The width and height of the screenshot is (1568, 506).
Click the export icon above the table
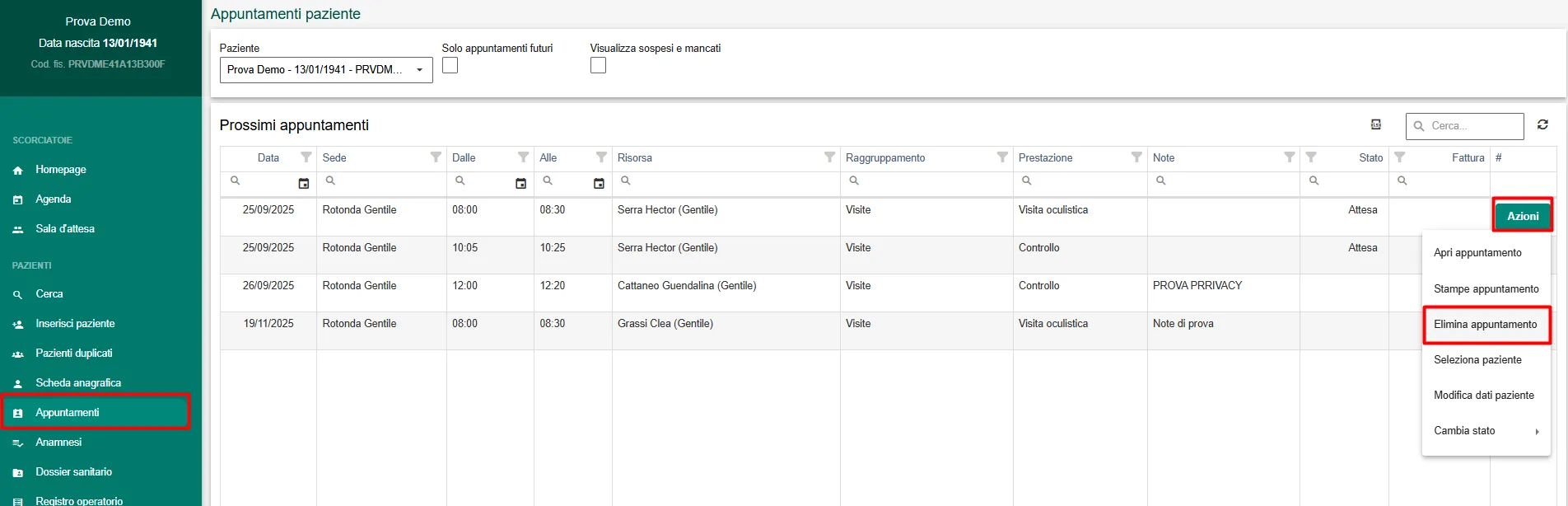point(1375,124)
